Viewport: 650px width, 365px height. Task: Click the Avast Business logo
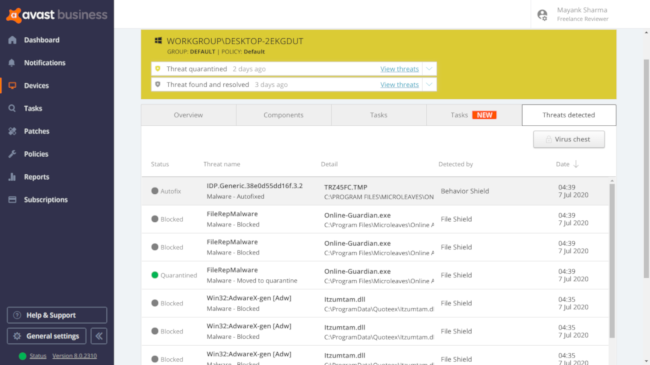pyautogui.click(x=57, y=15)
